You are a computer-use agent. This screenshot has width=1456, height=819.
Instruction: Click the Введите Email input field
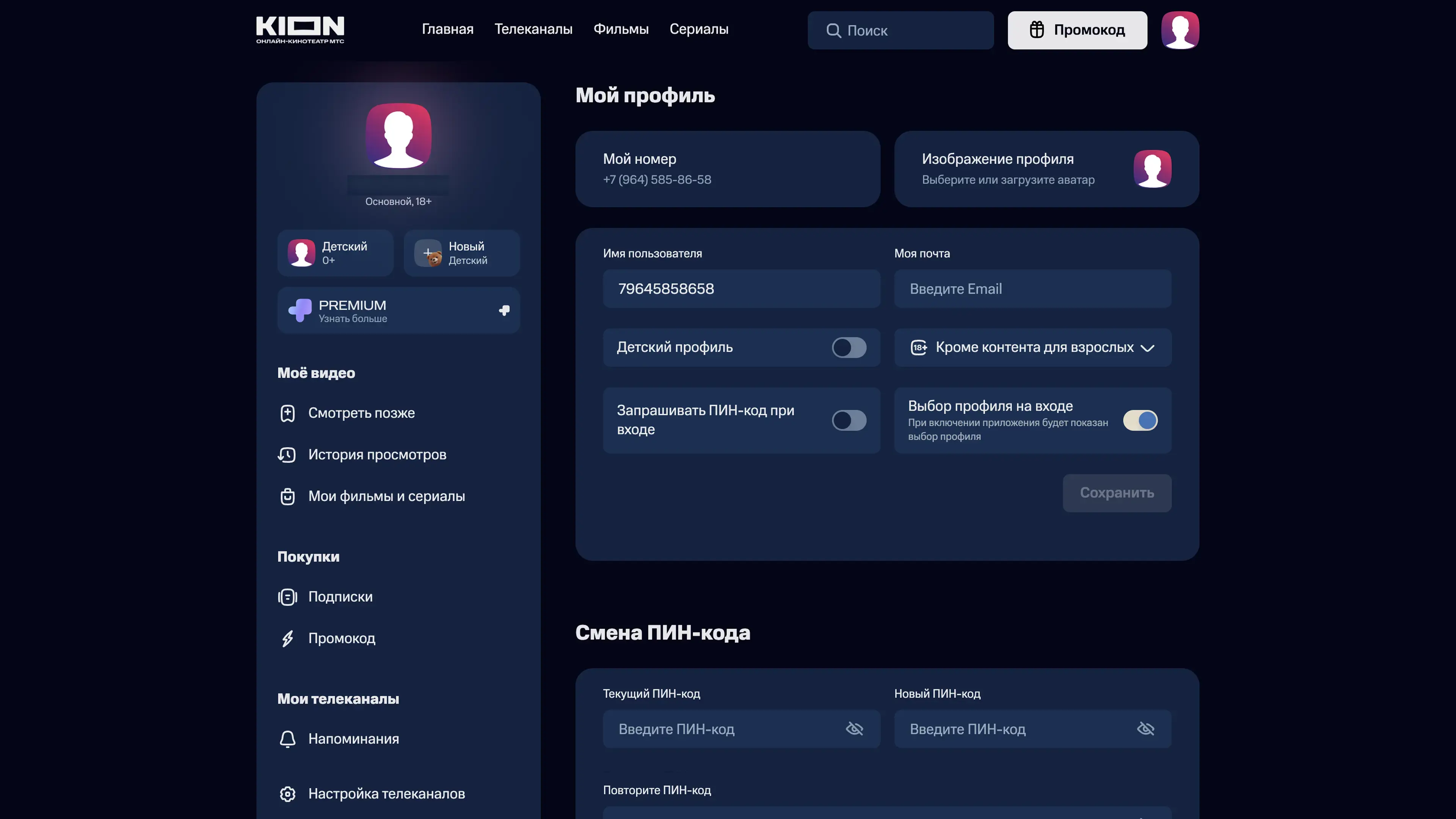coord(1032,289)
